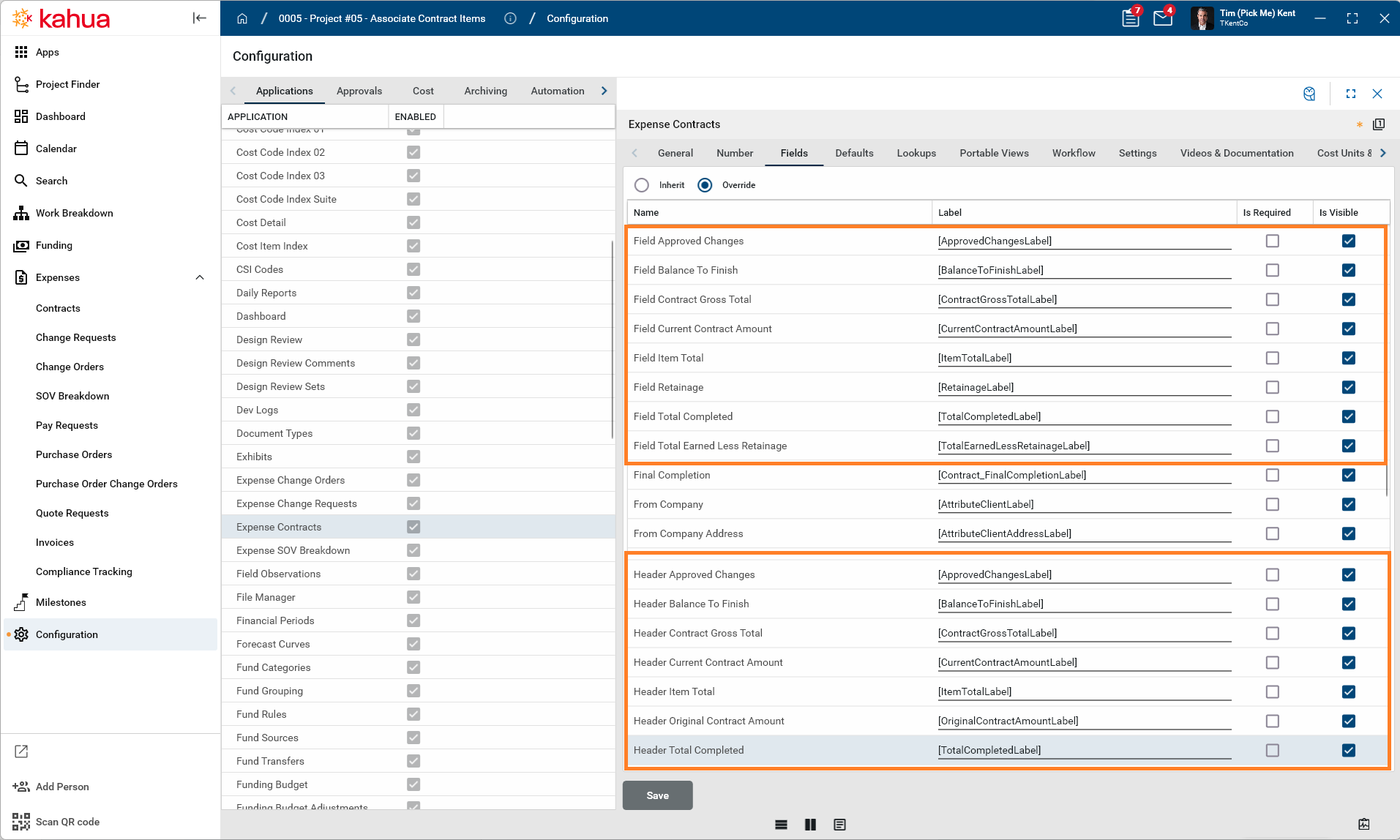Collapse the Expenses menu section
The height and width of the screenshot is (840, 1400).
pos(200,277)
